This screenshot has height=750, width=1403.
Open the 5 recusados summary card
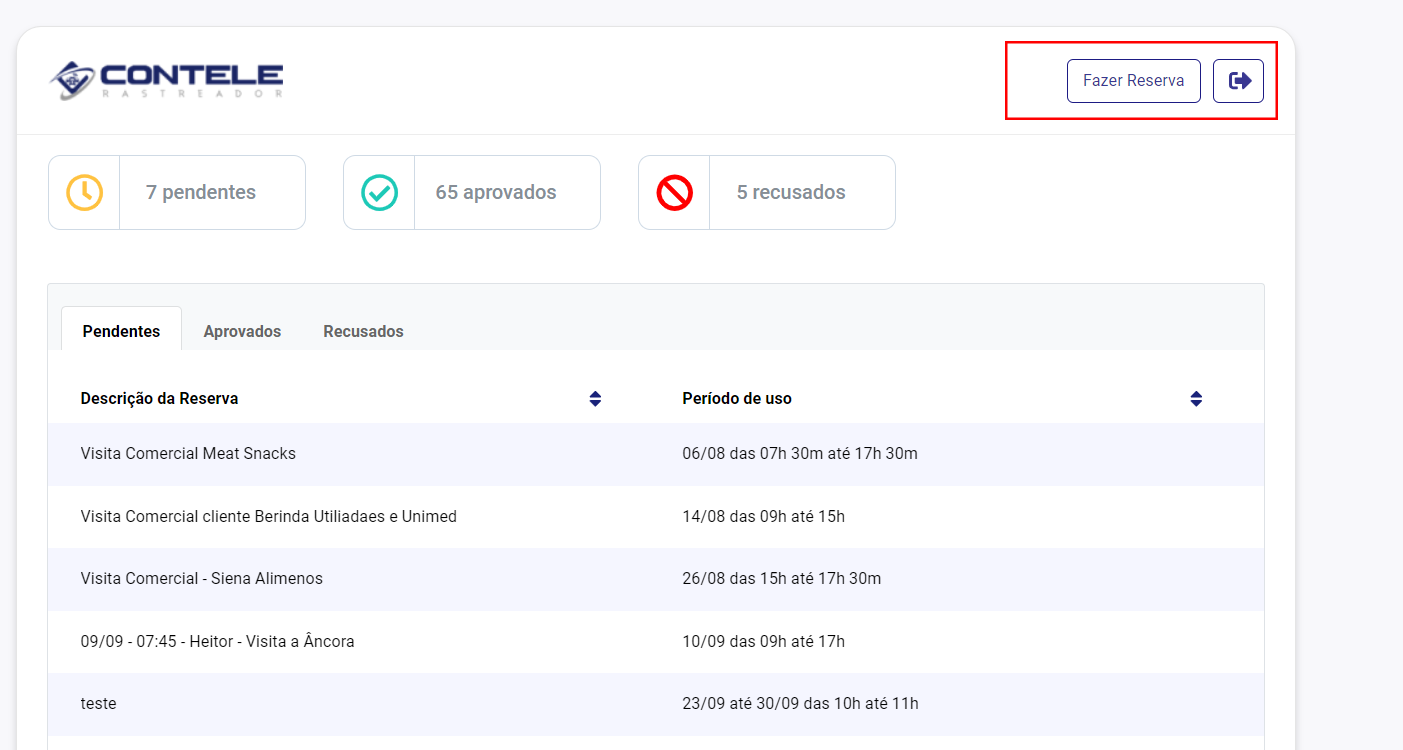[791, 192]
